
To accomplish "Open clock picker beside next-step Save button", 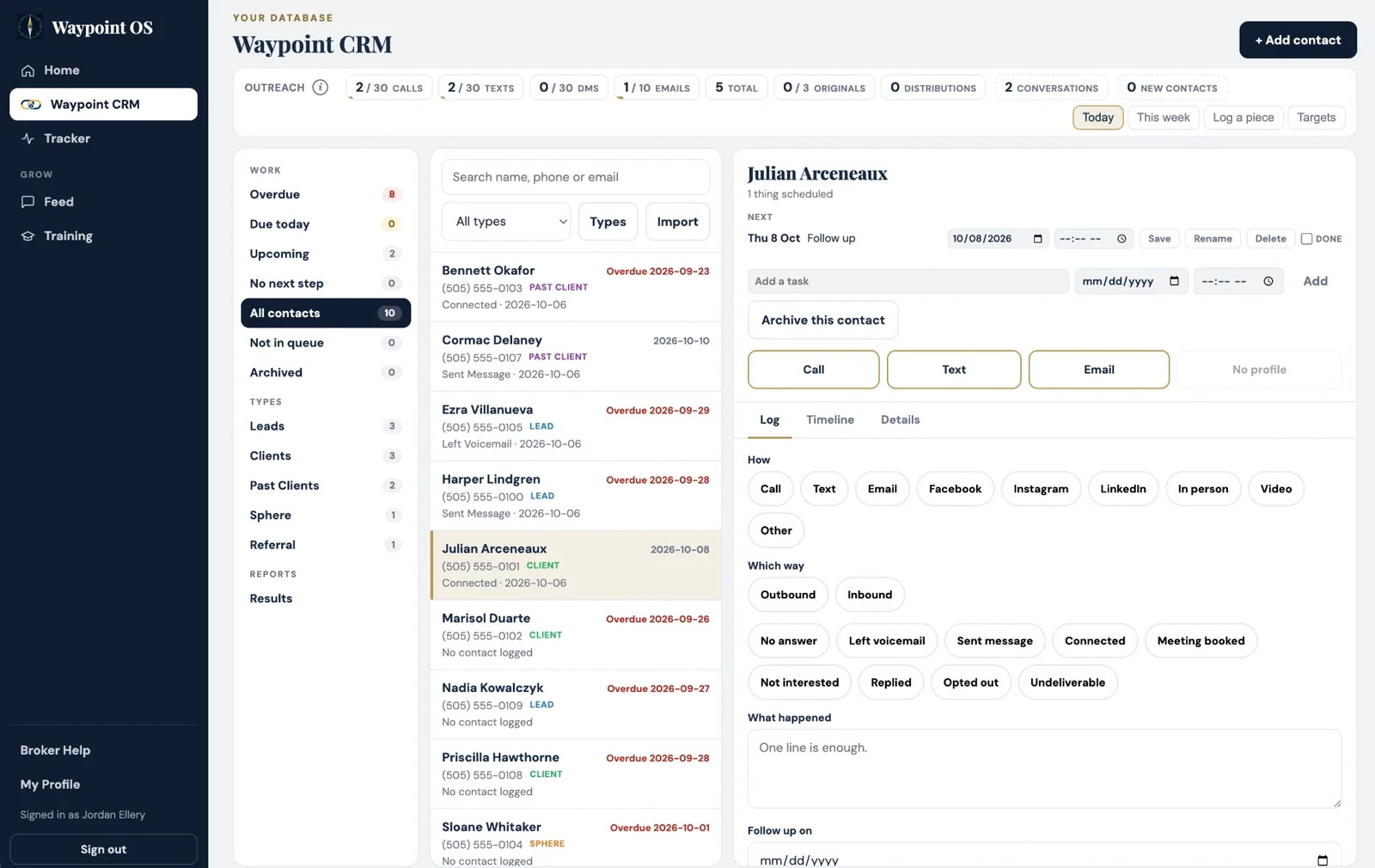I will point(1121,239).
